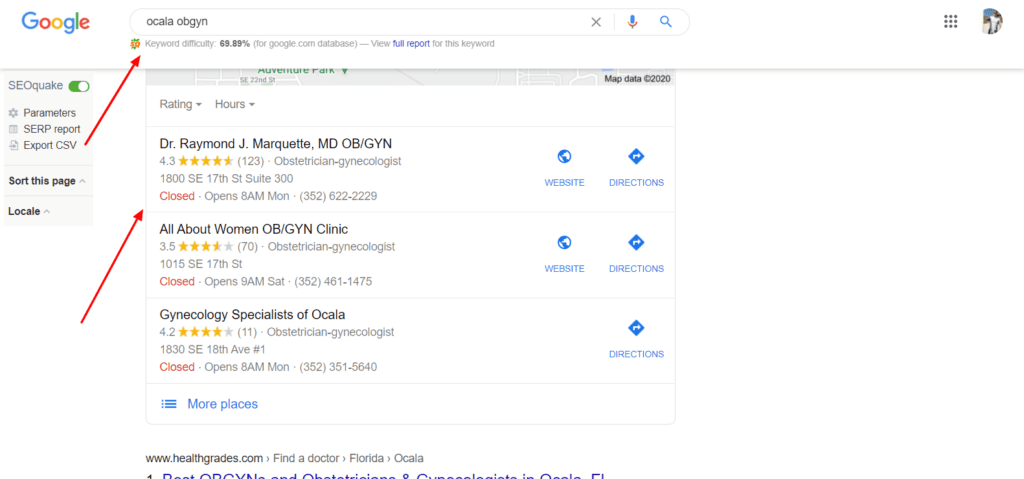The image size is (1024, 479).
Task: Open the healthgrades.com Best OBGYNs result
Action: [x=385, y=475]
